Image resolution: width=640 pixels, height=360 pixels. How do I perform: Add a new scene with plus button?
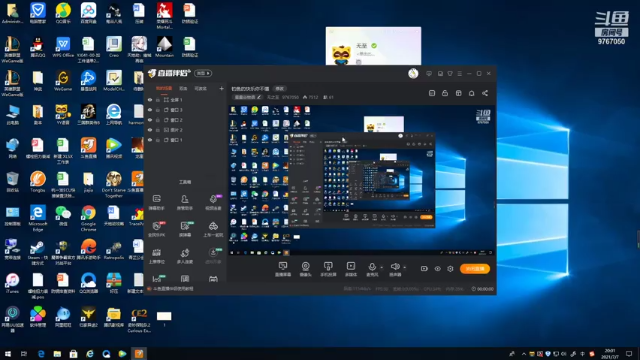pyautogui.click(x=221, y=89)
